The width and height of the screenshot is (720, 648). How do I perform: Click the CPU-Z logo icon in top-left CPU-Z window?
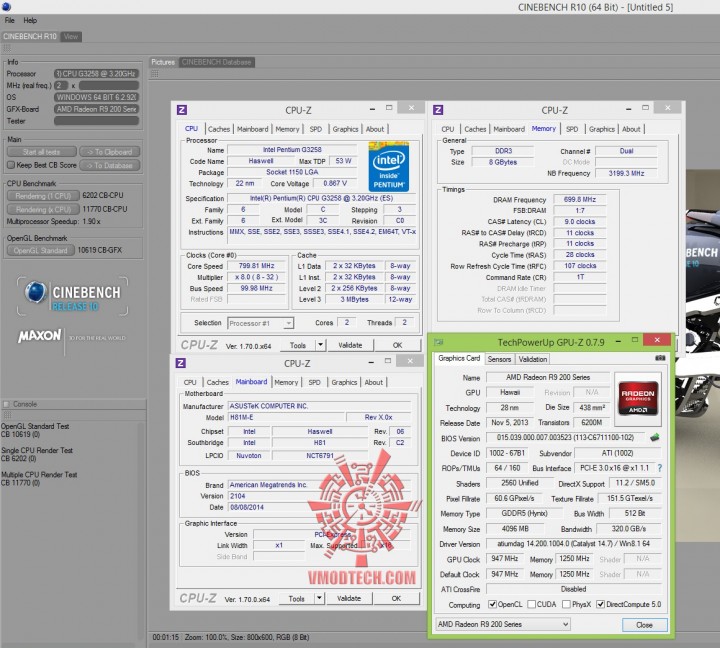[182, 110]
